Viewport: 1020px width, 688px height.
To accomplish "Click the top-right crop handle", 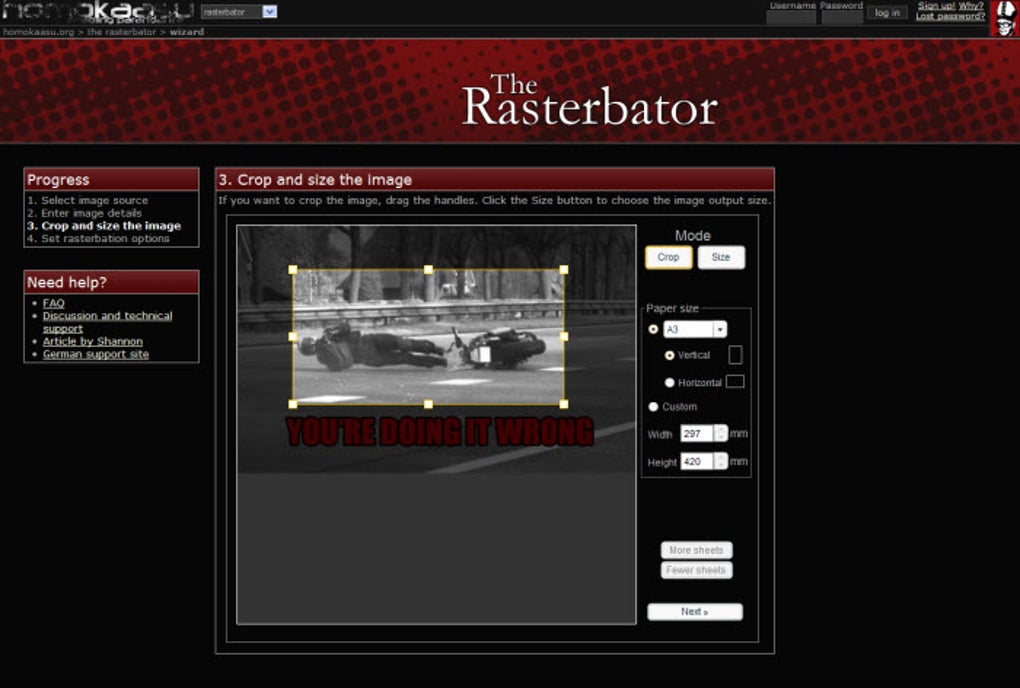I will coord(563,269).
